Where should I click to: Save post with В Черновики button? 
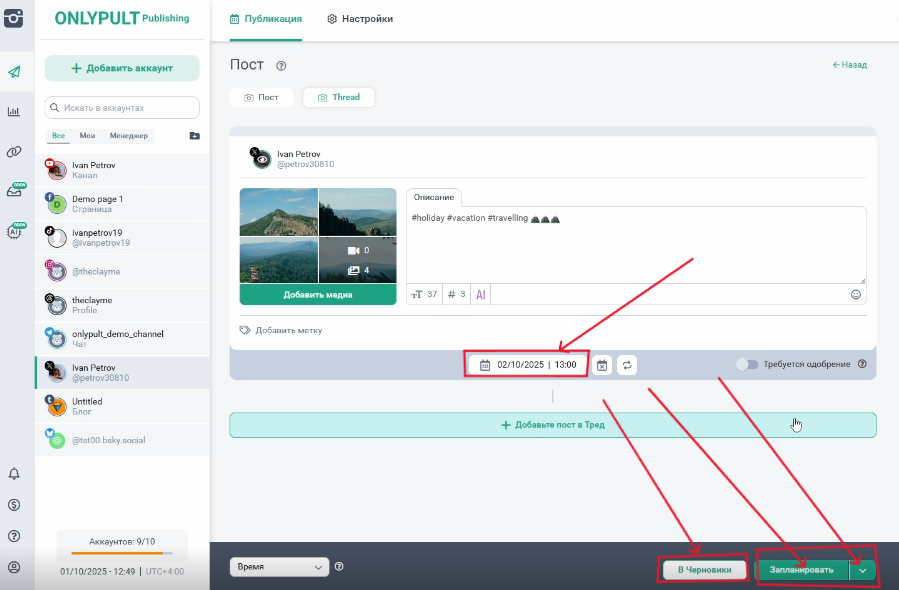704,570
